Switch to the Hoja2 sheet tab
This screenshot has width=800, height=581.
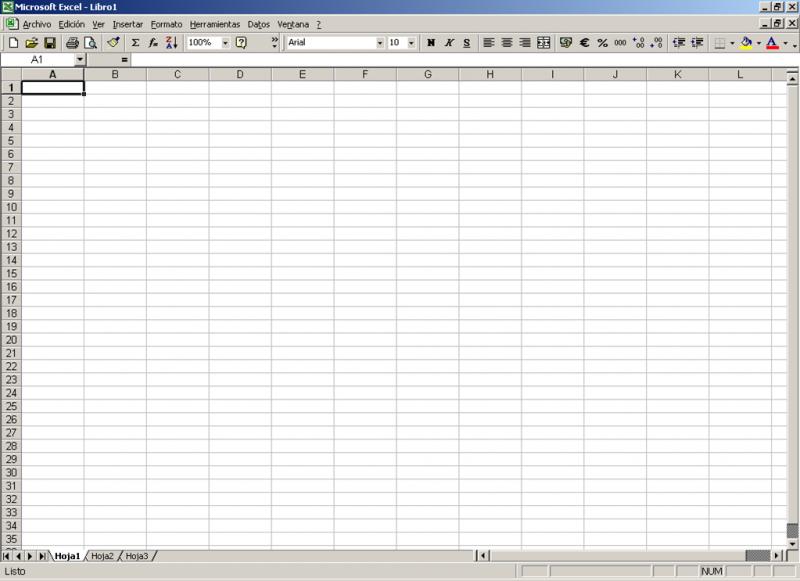pyautogui.click(x=102, y=556)
